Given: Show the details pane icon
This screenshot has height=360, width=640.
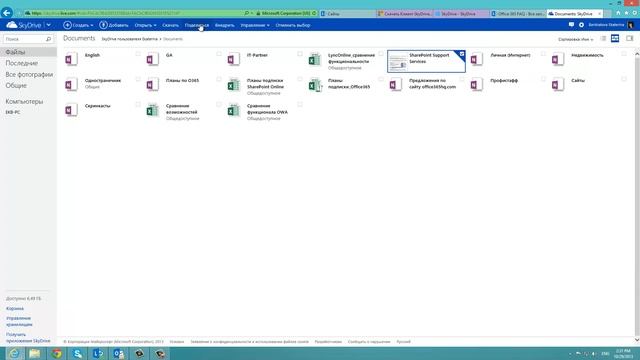Looking at the screenshot, I should pos(630,38).
